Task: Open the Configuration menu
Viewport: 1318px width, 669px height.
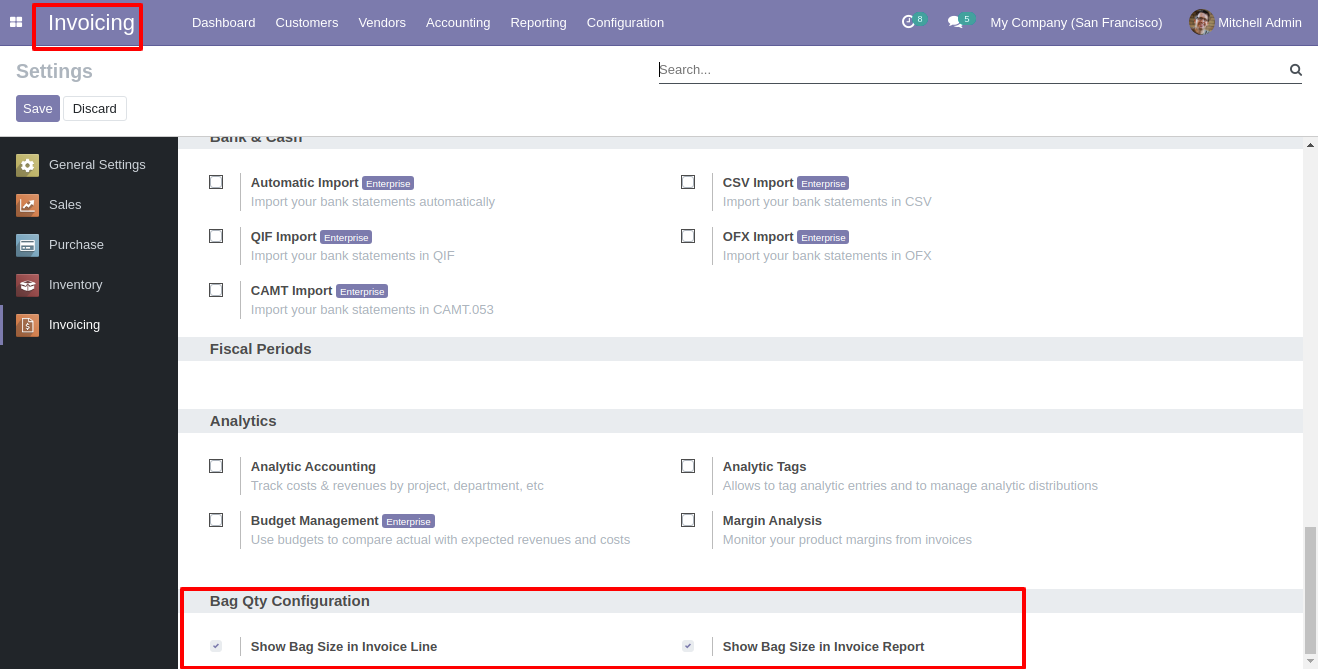Action: point(625,22)
